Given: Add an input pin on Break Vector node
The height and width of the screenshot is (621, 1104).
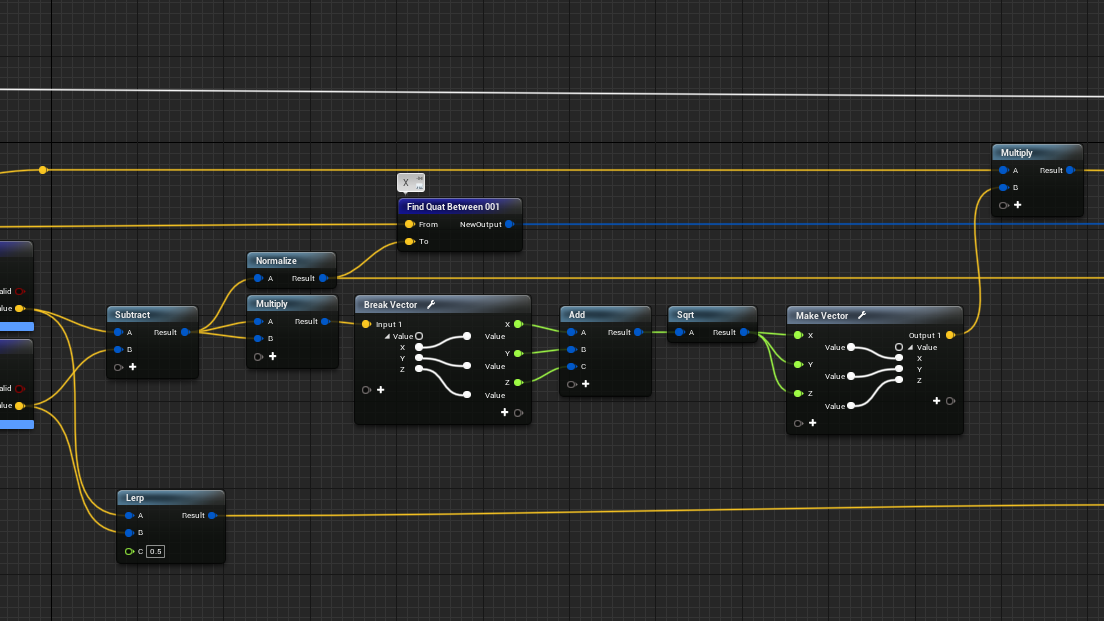Looking at the screenshot, I should (380, 390).
